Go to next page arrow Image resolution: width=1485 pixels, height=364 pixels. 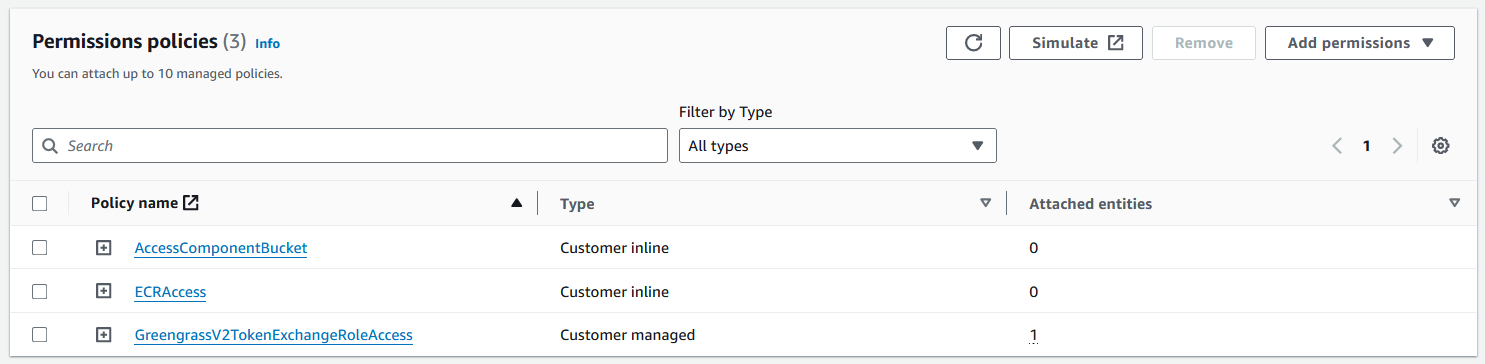1397,146
